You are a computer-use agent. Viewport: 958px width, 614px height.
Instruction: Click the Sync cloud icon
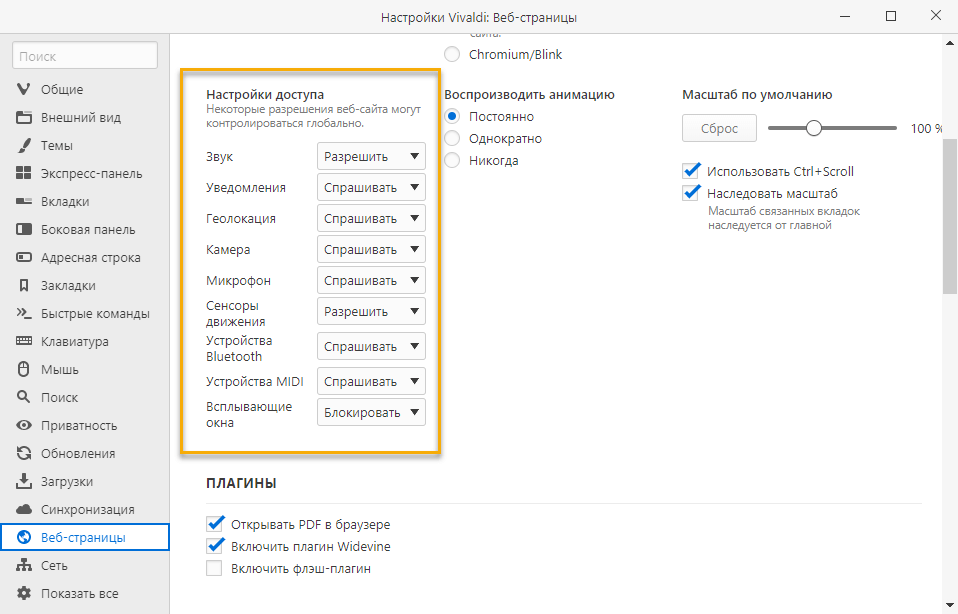click(24, 509)
